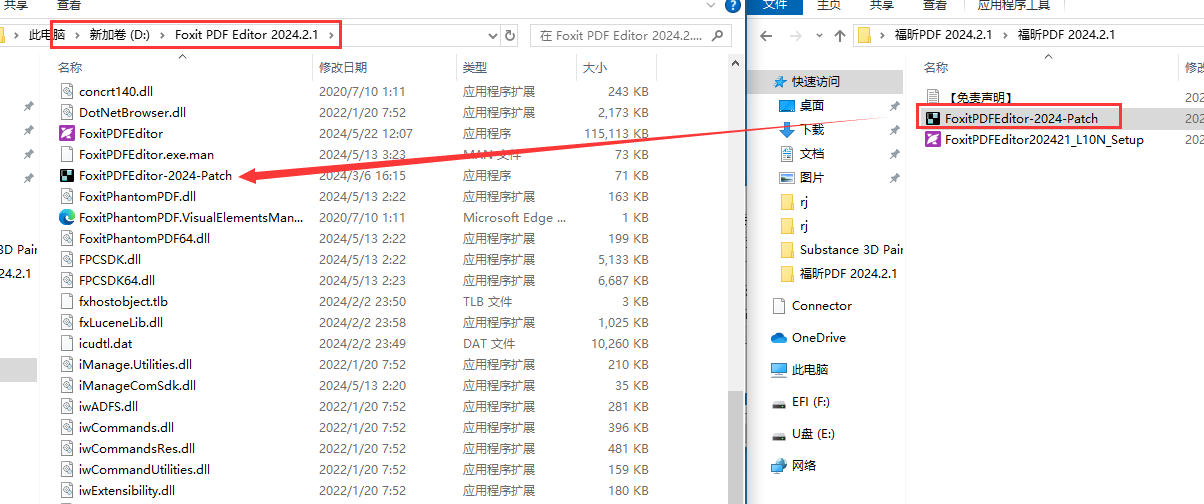Click the 【免责声明】 document icon
Image resolution: width=1204 pixels, height=504 pixels.
click(x=933, y=97)
